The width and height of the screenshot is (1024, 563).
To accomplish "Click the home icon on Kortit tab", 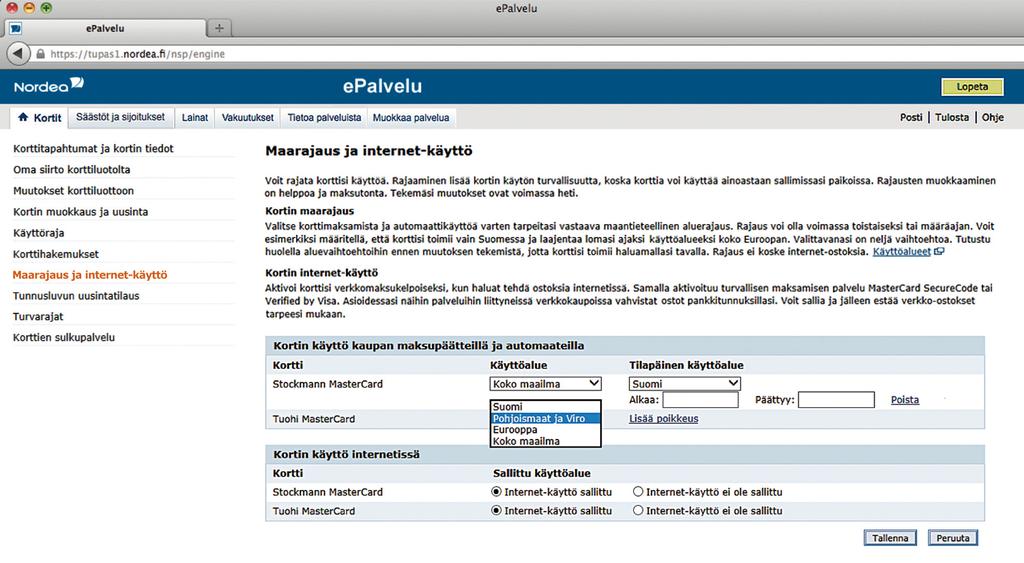I will point(24,117).
